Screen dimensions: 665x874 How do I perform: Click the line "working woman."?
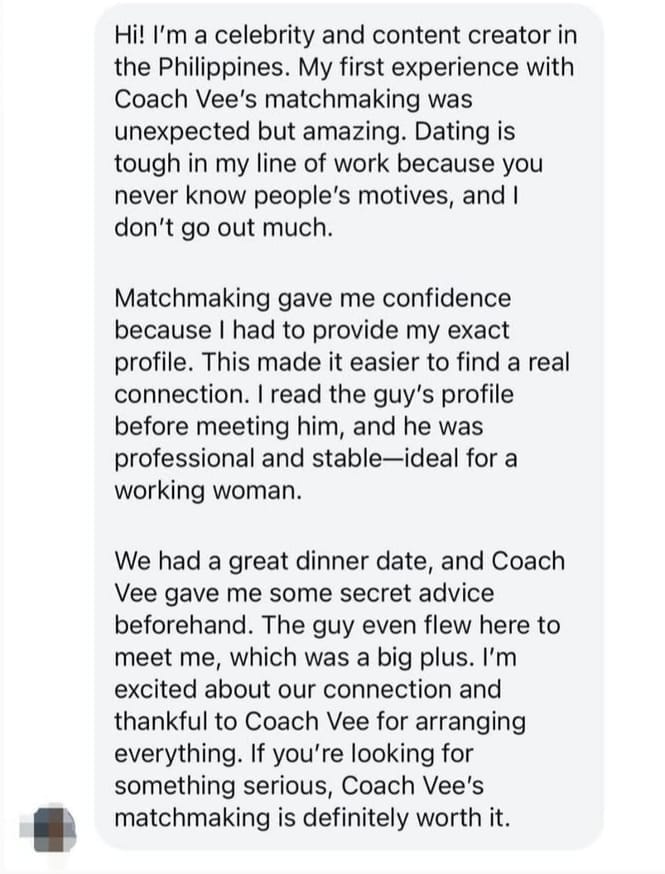tap(208, 491)
